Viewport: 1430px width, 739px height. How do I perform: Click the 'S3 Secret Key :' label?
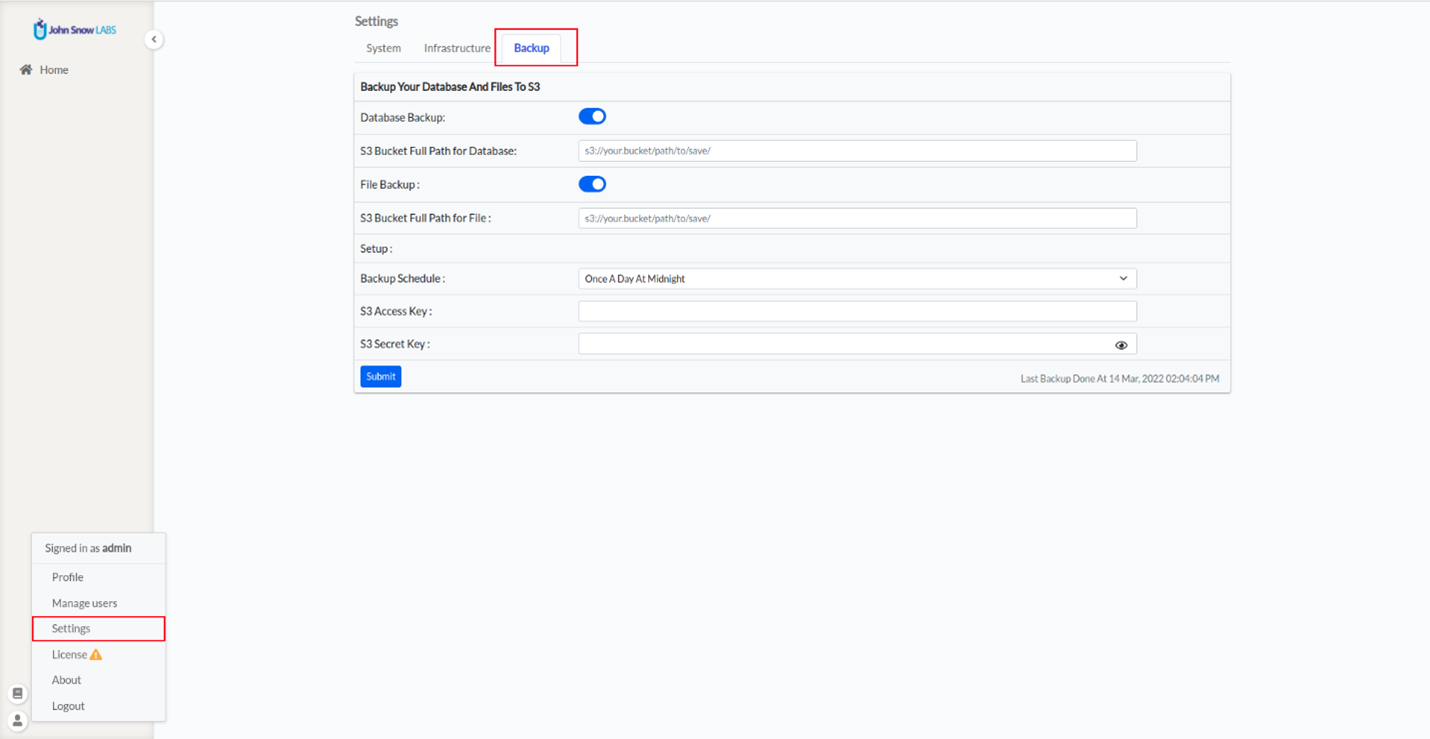tap(395, 344)
